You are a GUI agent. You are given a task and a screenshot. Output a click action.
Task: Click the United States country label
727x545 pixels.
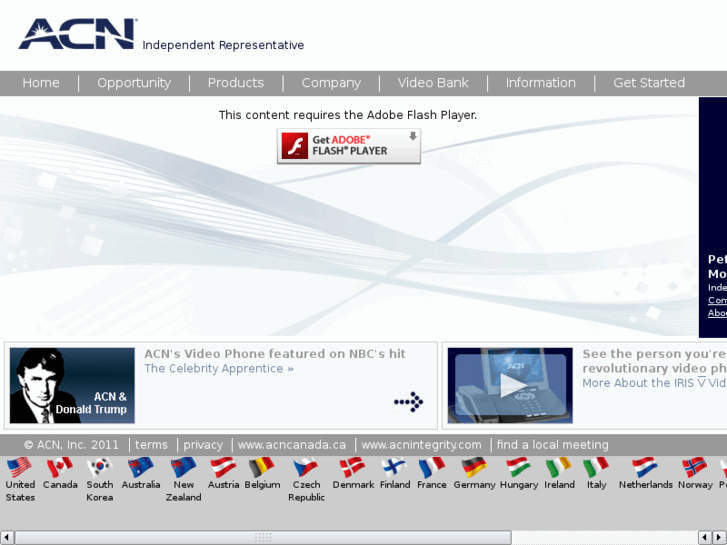[x=20, y=491]
